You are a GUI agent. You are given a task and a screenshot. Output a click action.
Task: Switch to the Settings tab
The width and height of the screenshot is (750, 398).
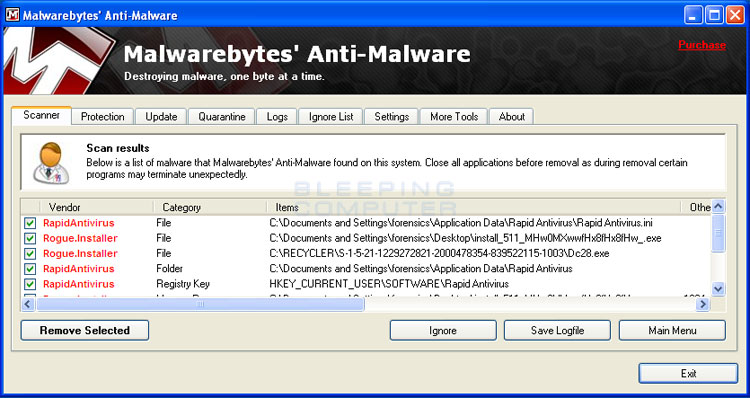391,117
